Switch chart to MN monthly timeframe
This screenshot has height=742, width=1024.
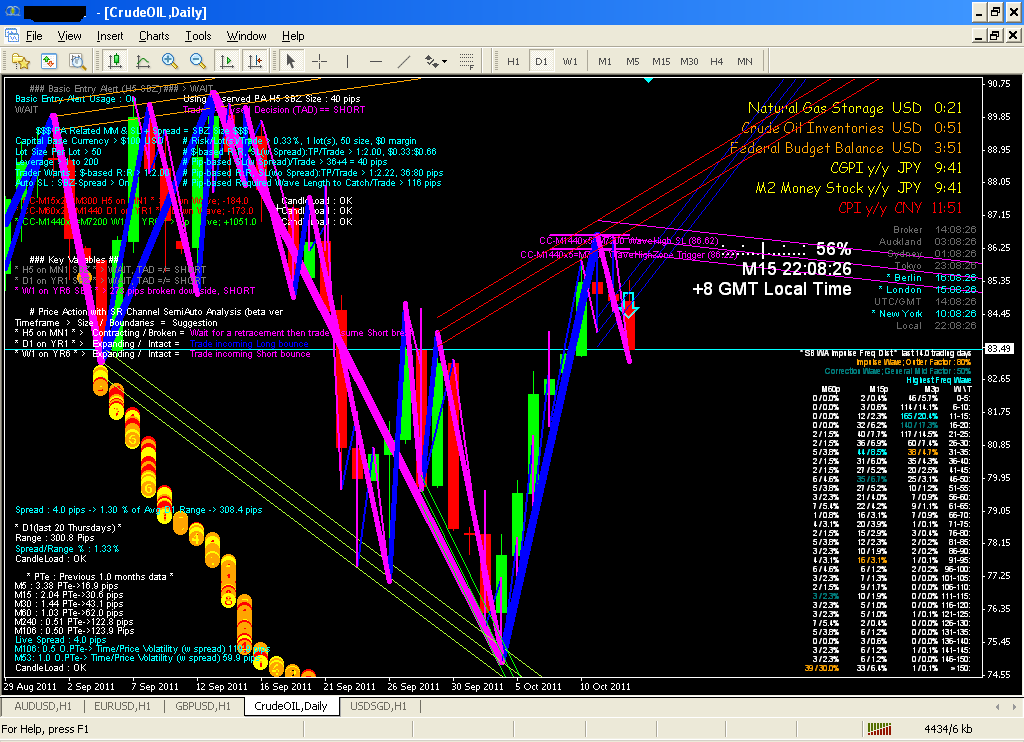744,61
